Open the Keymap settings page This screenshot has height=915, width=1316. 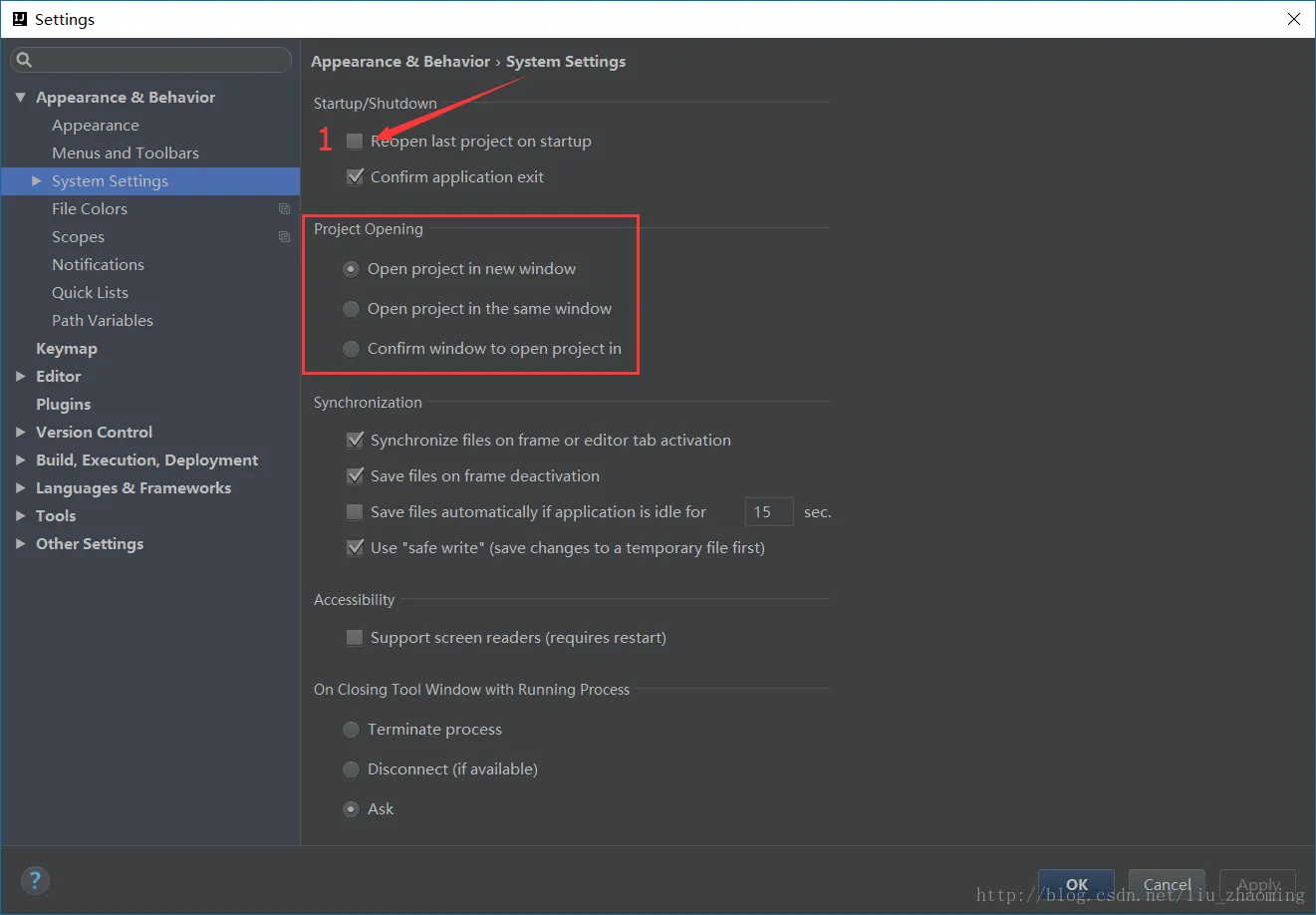(x=67, y=349)
